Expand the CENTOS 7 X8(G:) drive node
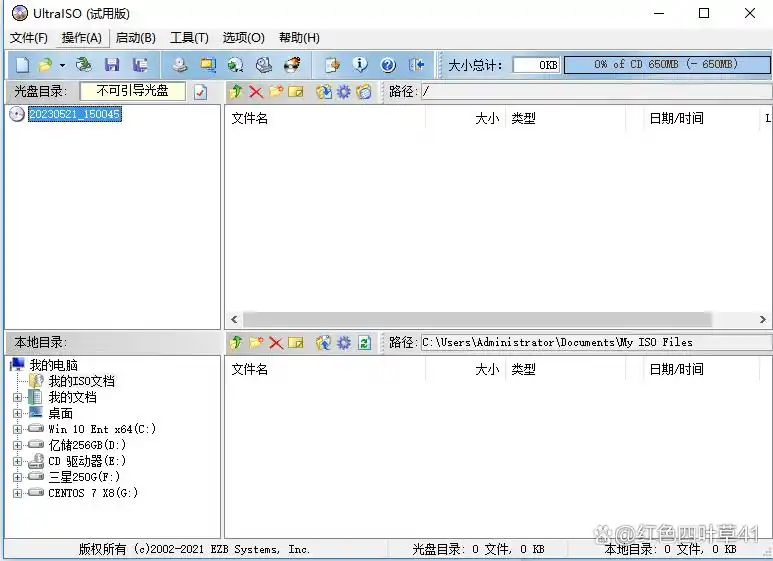This screenshot has height=561, width=773. (17, 493)
